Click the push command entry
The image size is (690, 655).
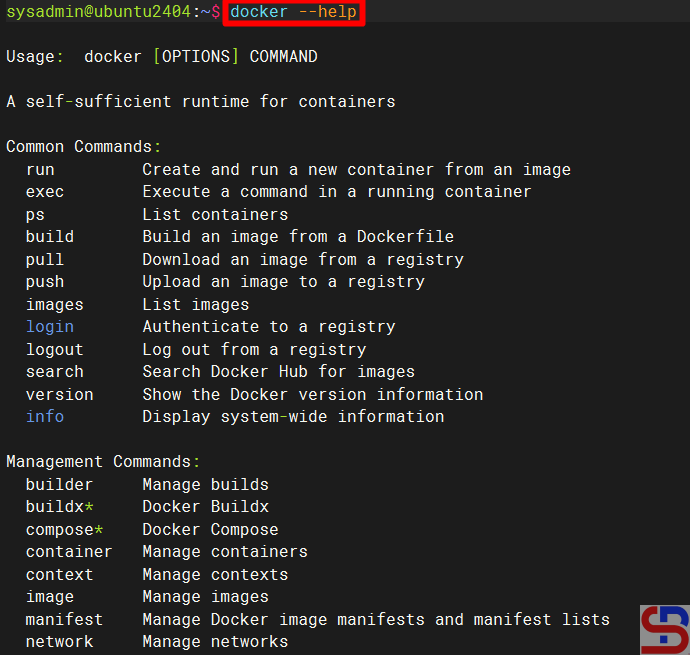[x=45, y=282]
